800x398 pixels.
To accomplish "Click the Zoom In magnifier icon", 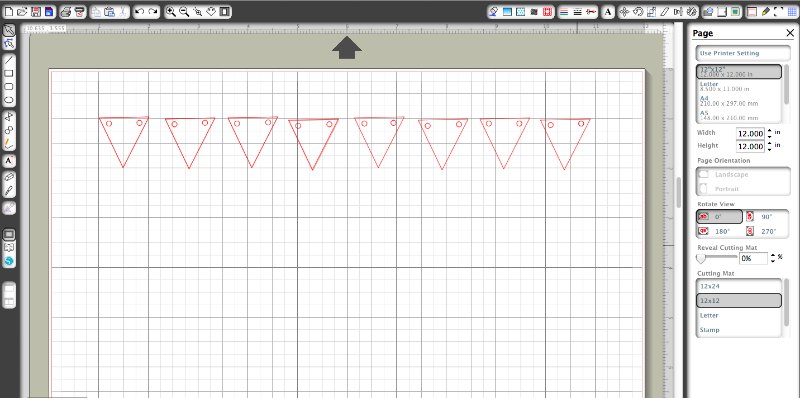I will (x=171, y=12).
